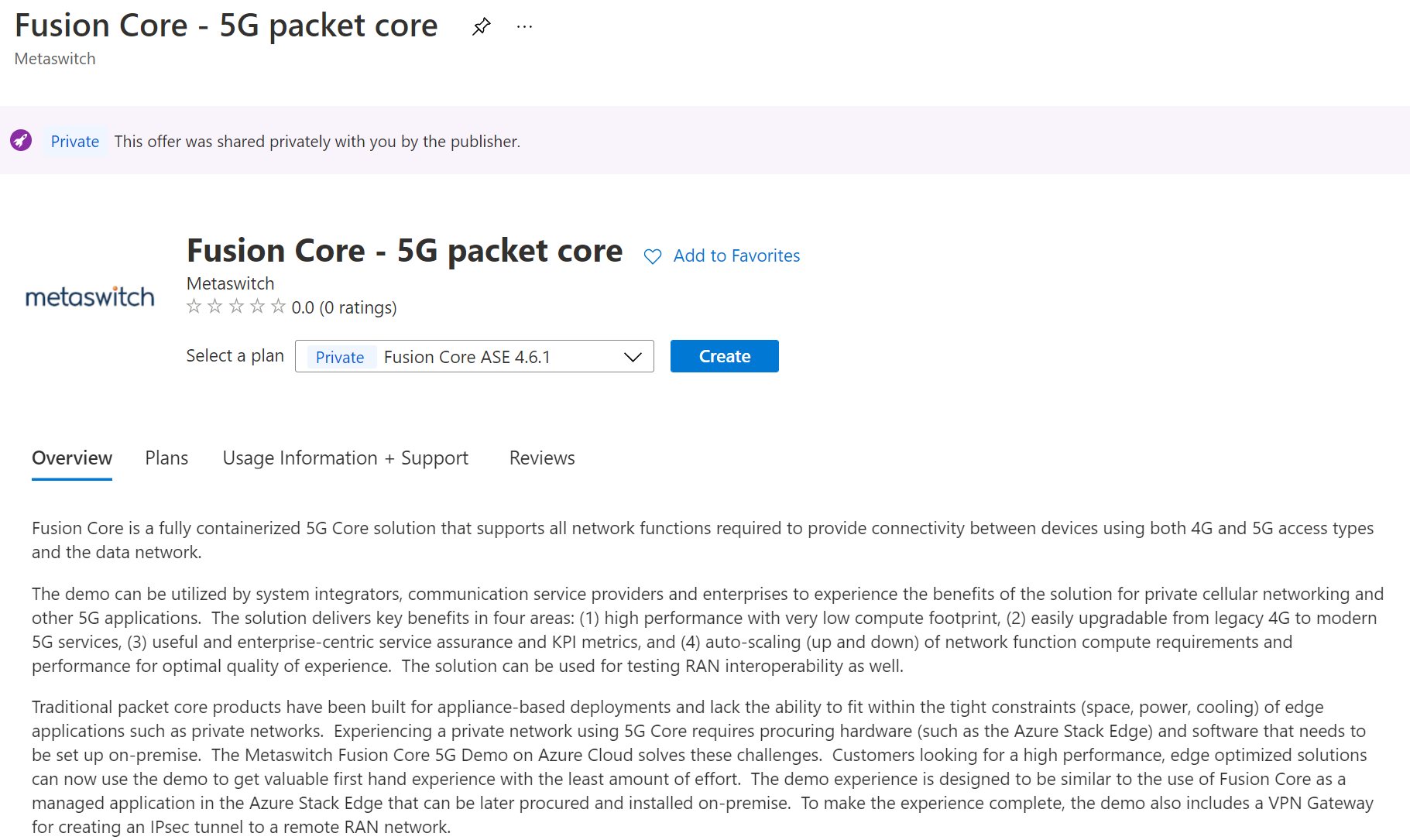Click Add to Favorites link
This screenshot has height=840, width=1410.
coord(736,255)
